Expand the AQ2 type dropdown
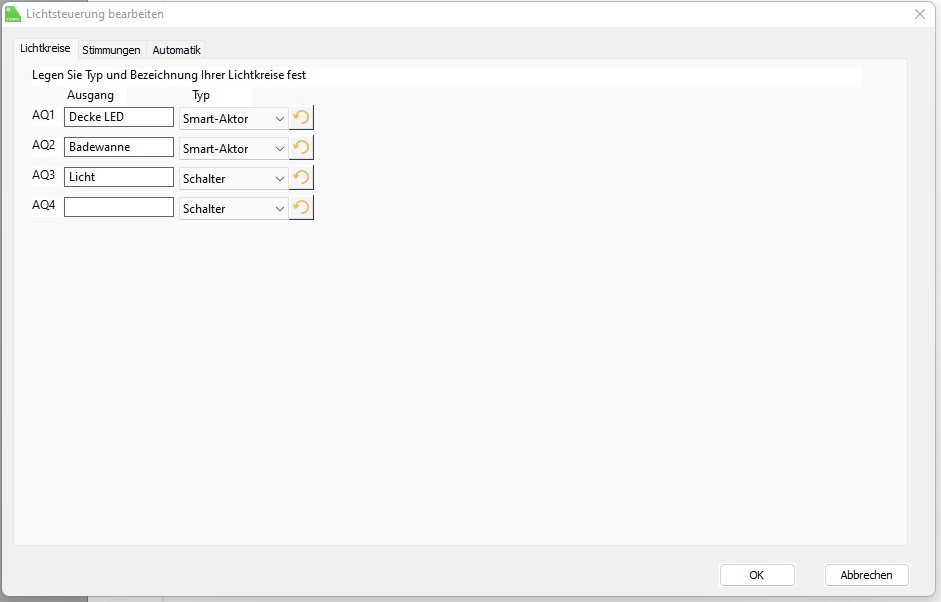The height and width of the screenshot is (602, 941). [x=233, y=149]
